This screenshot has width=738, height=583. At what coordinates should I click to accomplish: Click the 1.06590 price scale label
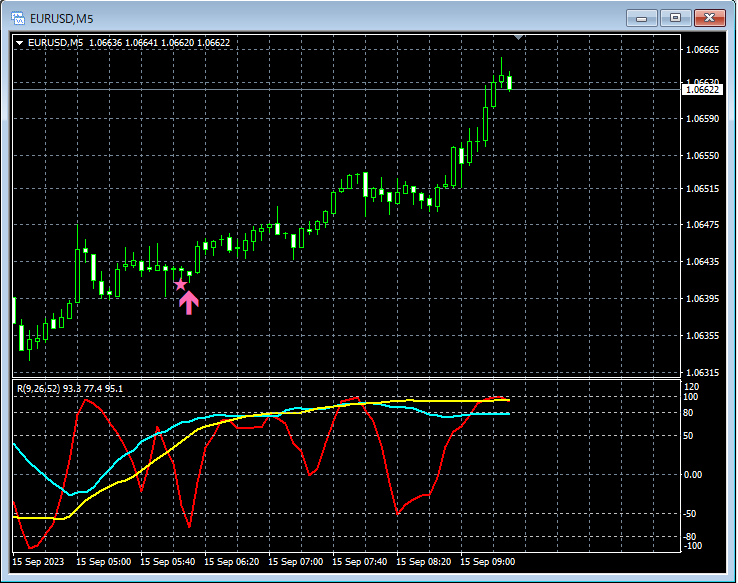(703, 119)
